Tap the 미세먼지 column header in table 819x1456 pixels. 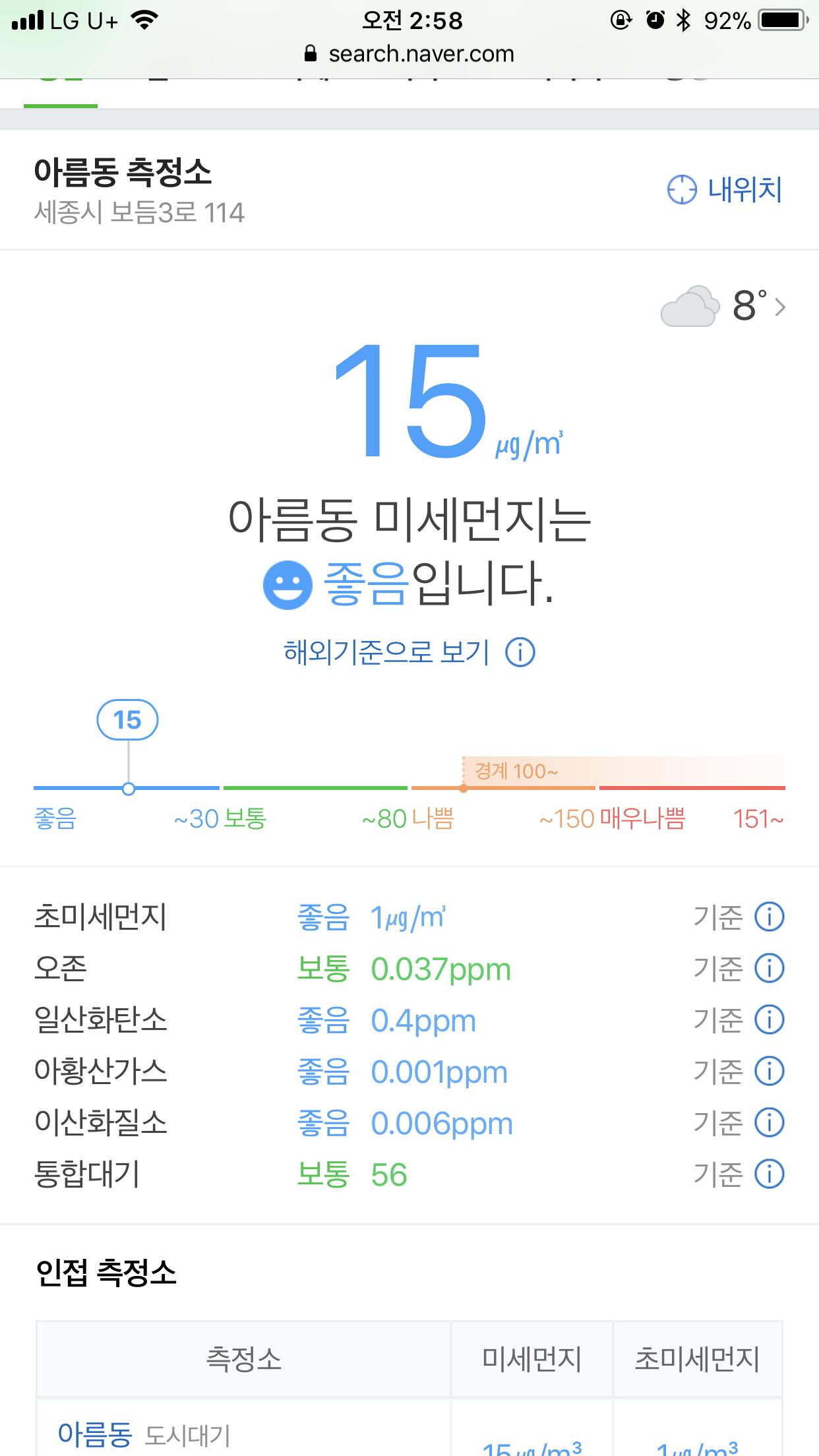[532, 1359]
